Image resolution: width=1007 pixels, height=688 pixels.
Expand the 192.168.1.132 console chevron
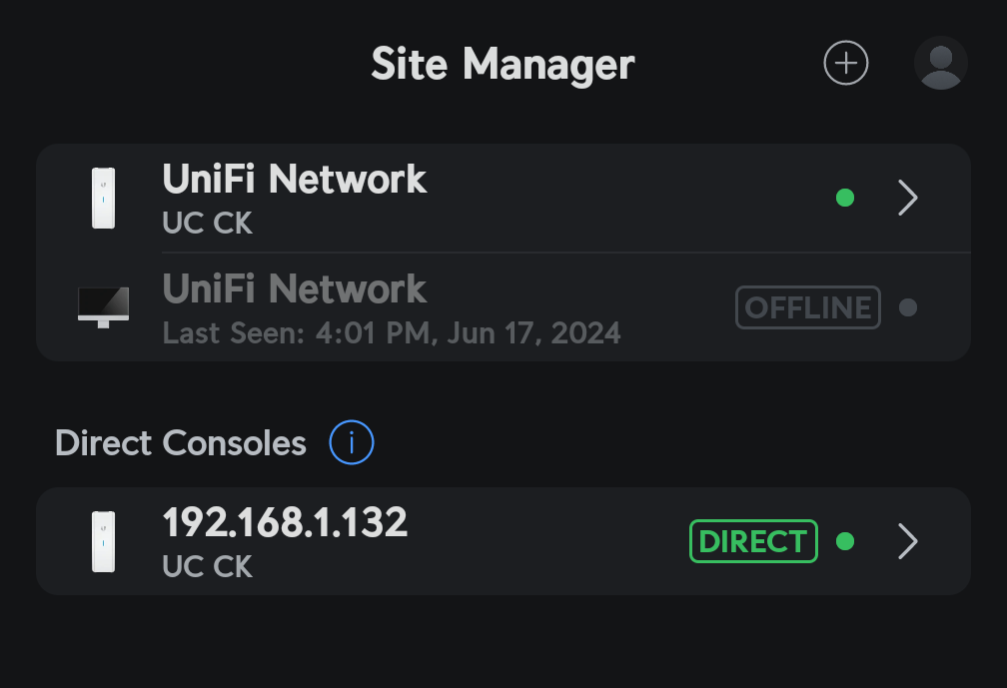907,542
